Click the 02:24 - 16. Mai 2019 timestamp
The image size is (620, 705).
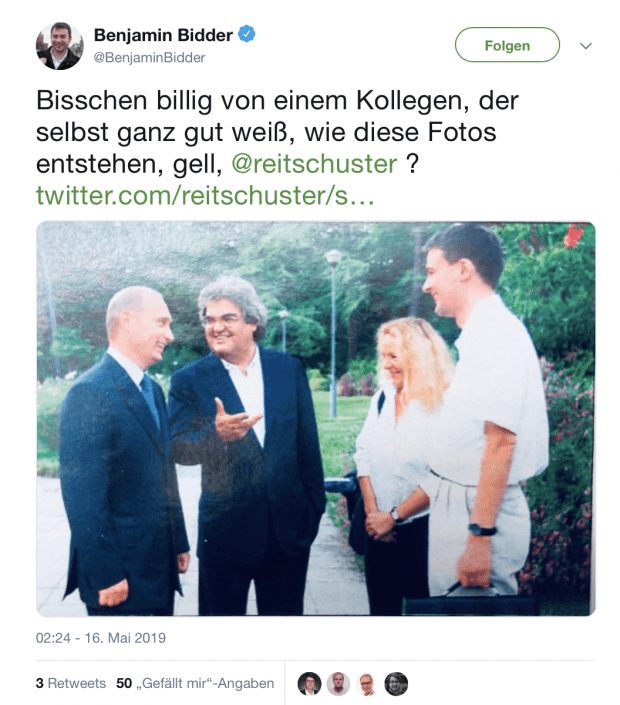[x=101, y=638]
